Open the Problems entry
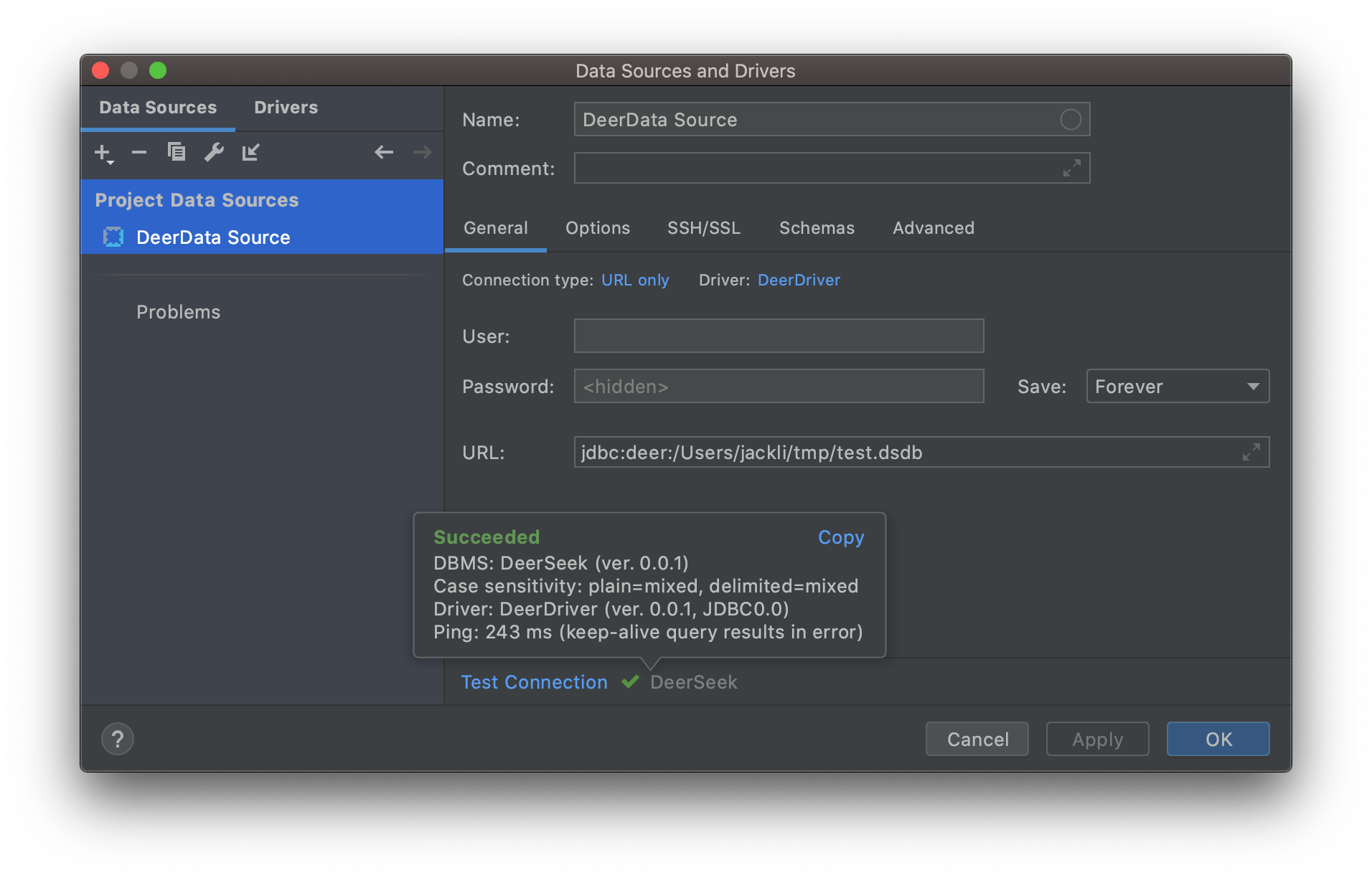The image size is (1372, 878). point(178,312)
